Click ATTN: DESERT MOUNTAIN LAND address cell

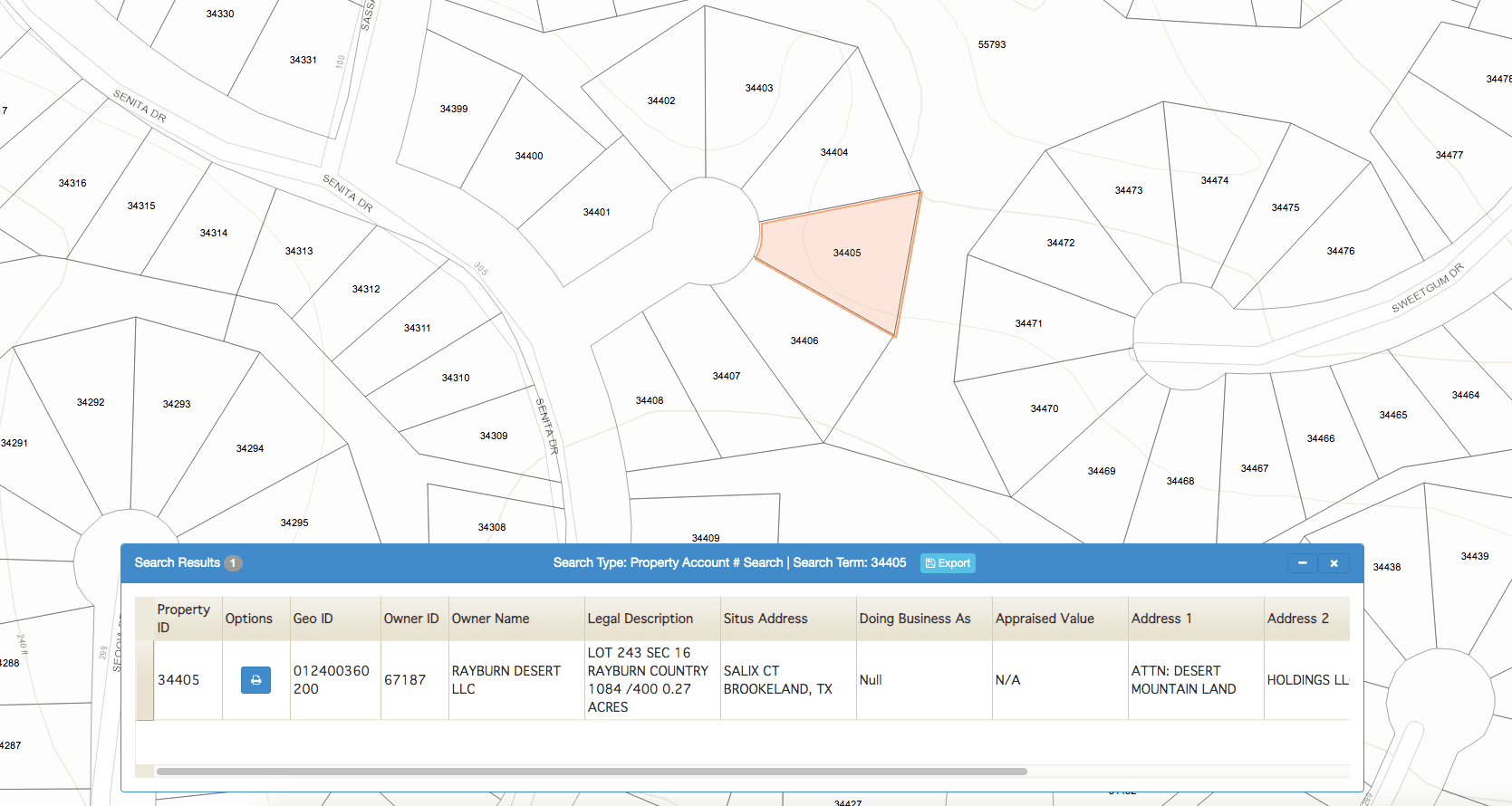(1196, 680)
